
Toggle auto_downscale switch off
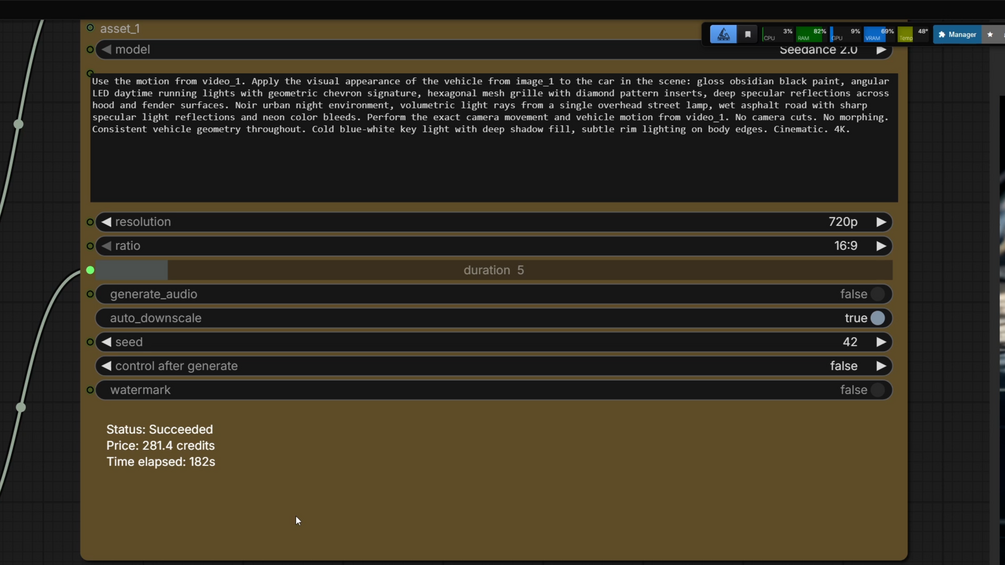pyautogui.click(x=877, y=318)
